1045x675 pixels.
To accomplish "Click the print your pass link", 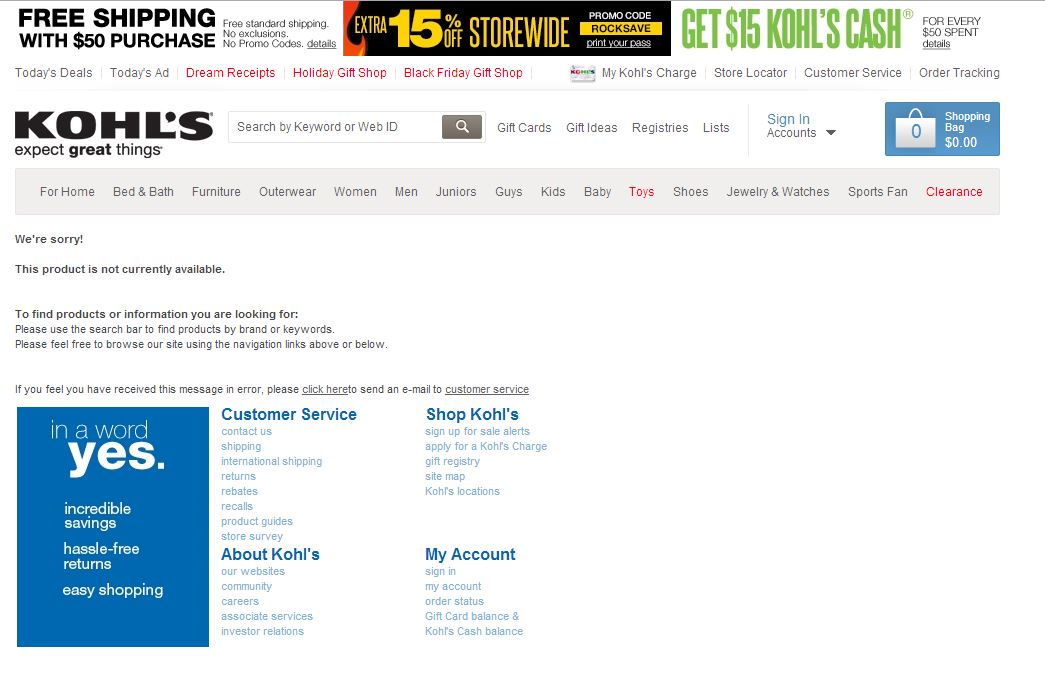I will pos(618,43).
